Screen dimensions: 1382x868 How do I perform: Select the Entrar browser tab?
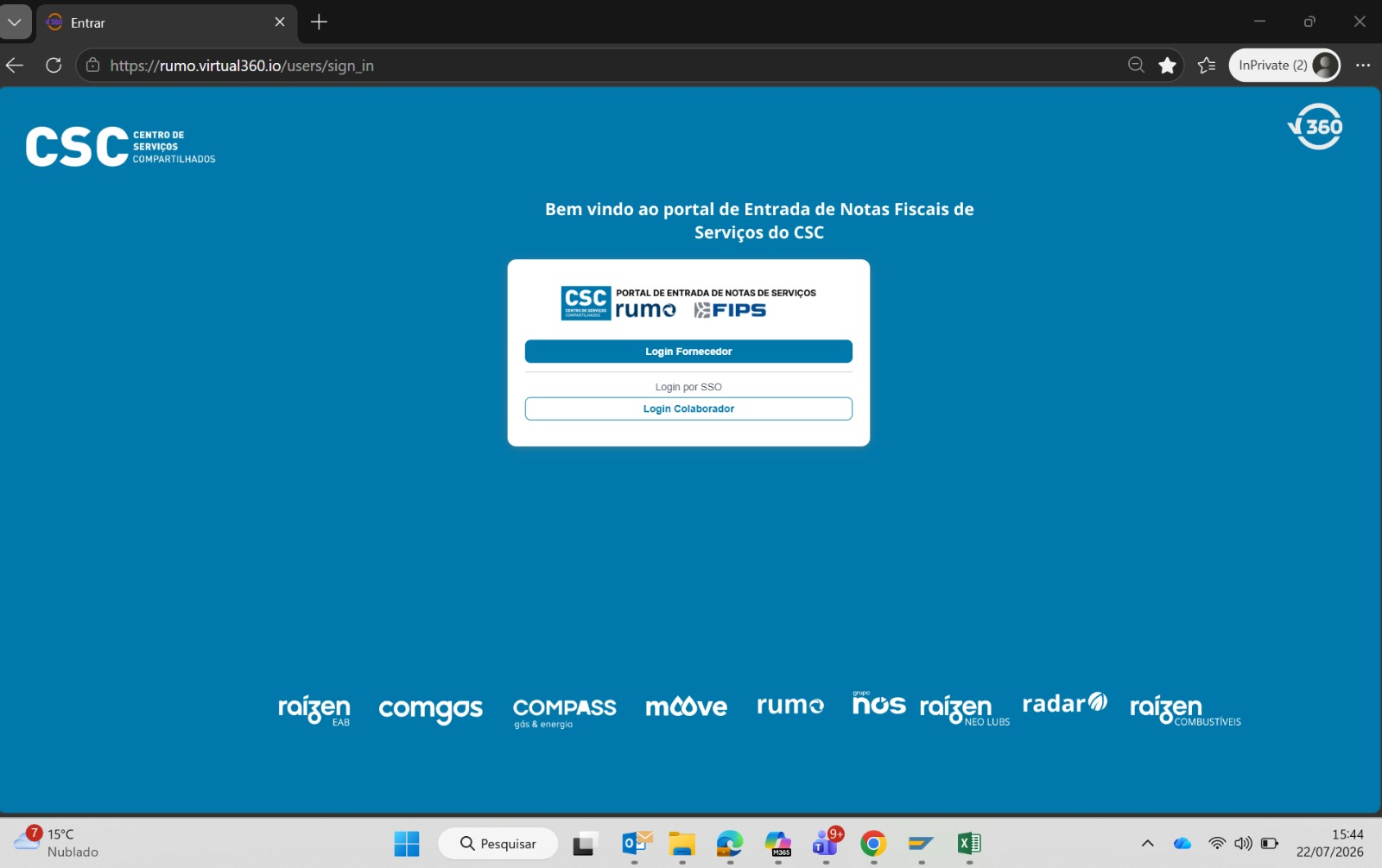166,22
